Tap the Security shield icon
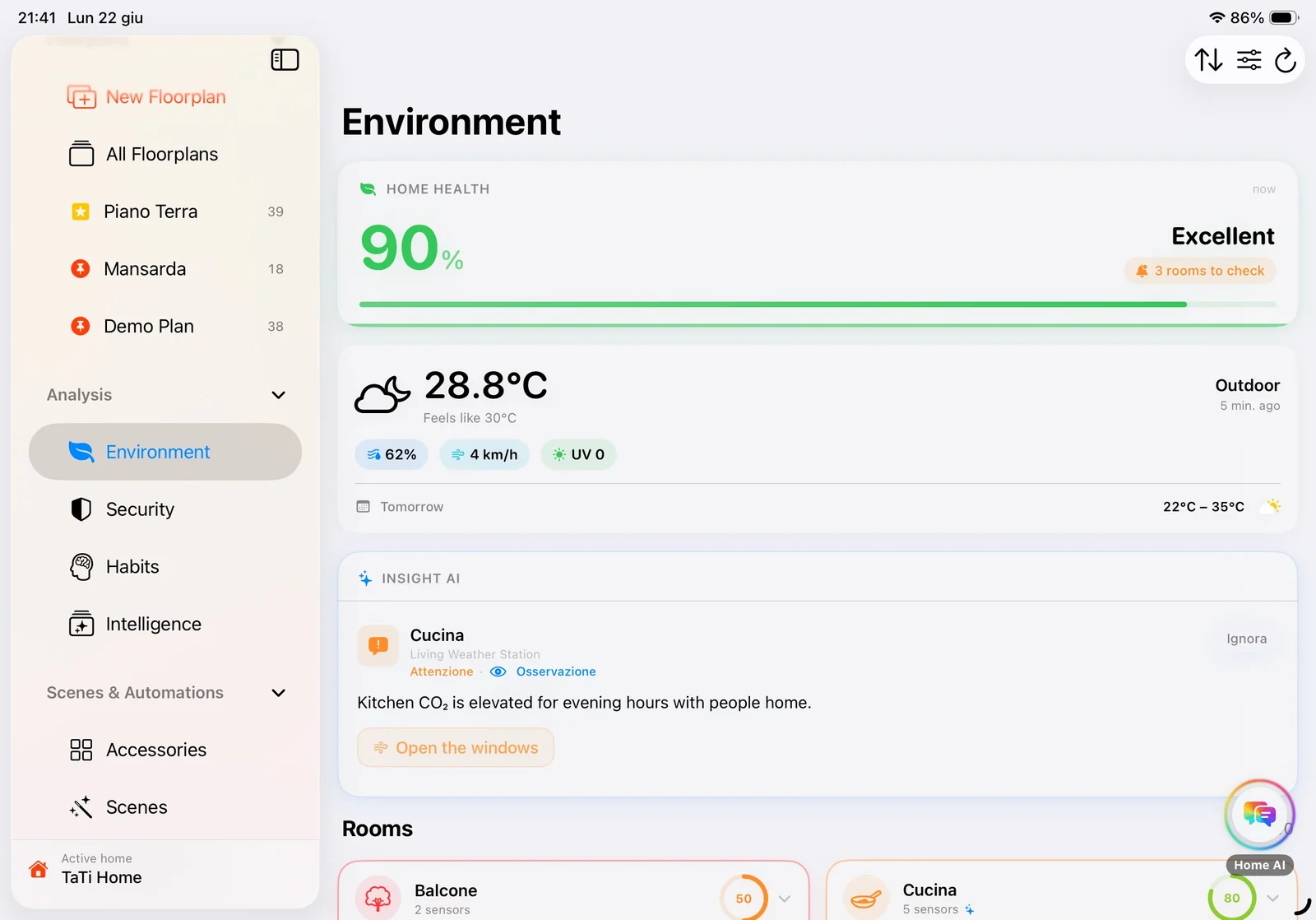The image size is (1316, 920). [x=81, y=509]
